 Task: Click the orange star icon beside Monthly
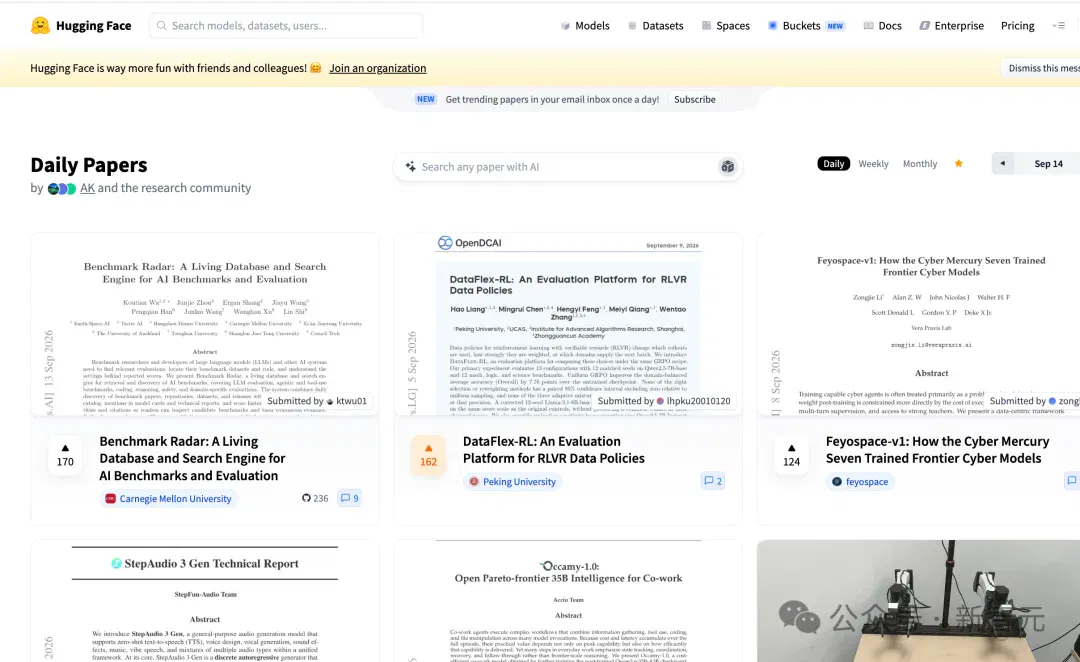click(958, 163)
